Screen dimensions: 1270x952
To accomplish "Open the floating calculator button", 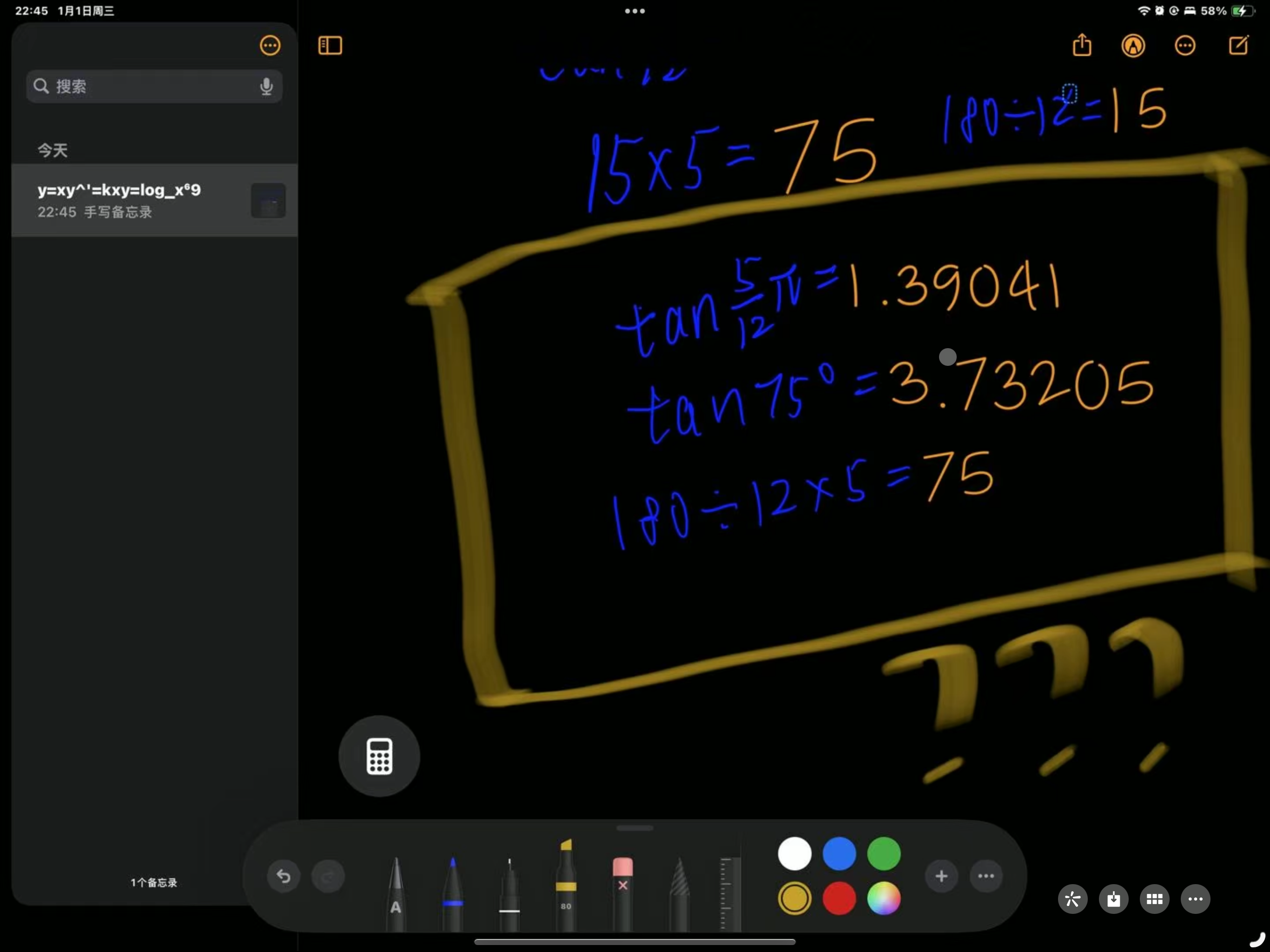I will 379,756.
